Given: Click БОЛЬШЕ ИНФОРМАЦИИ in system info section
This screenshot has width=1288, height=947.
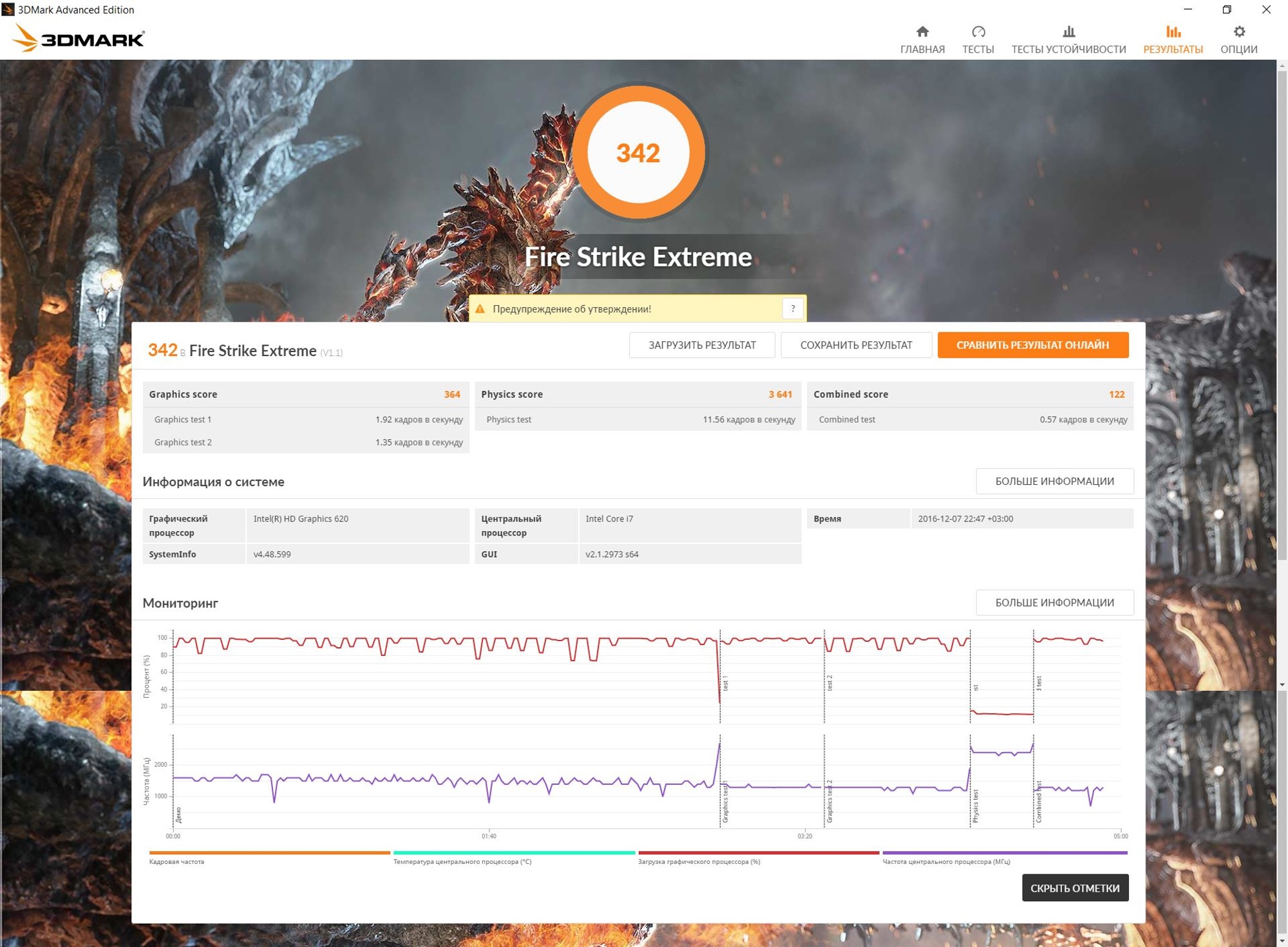Looking at the screenshot, I should click(x=1054, y=481).
